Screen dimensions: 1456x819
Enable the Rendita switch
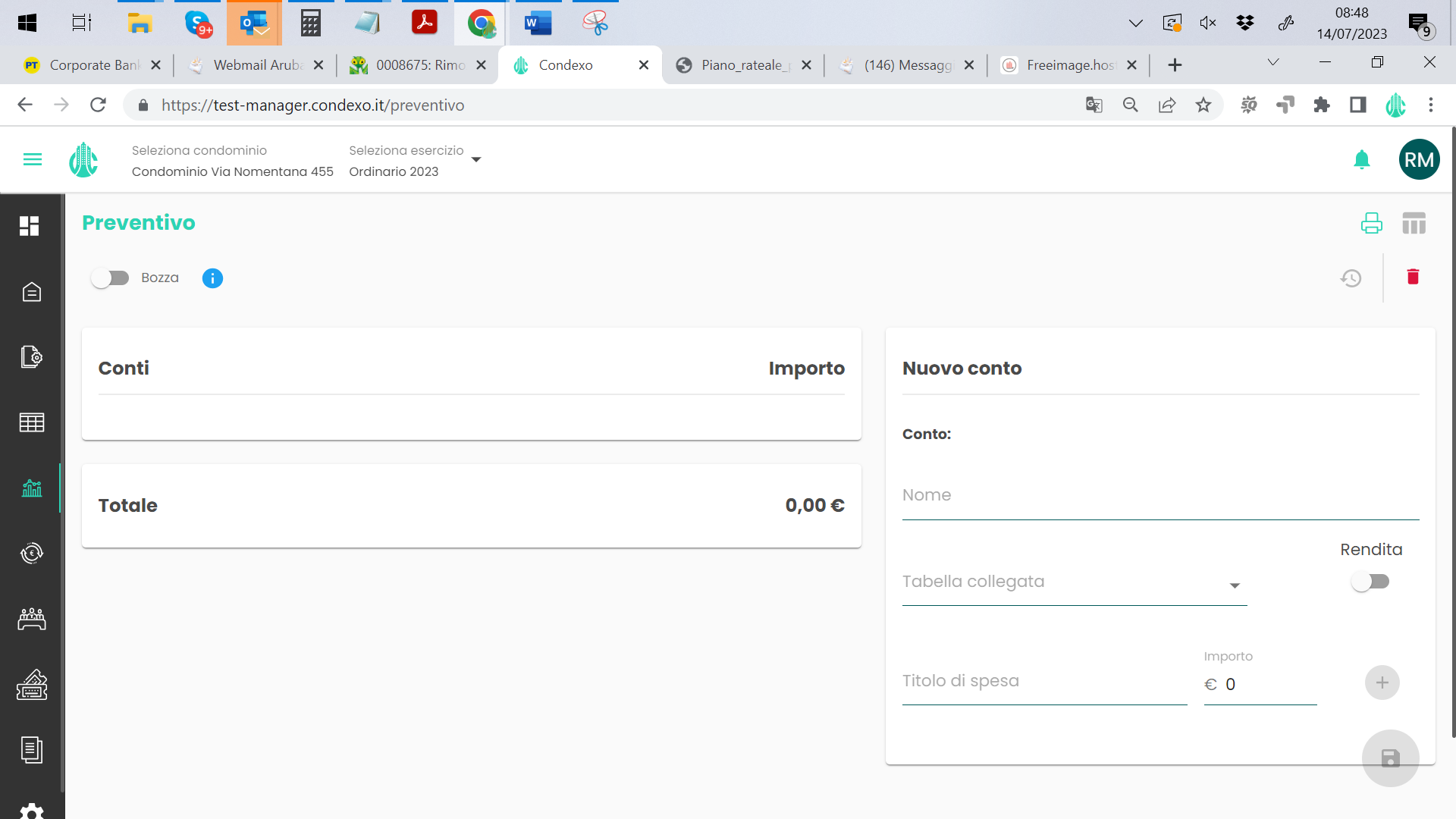[1370, 582]
